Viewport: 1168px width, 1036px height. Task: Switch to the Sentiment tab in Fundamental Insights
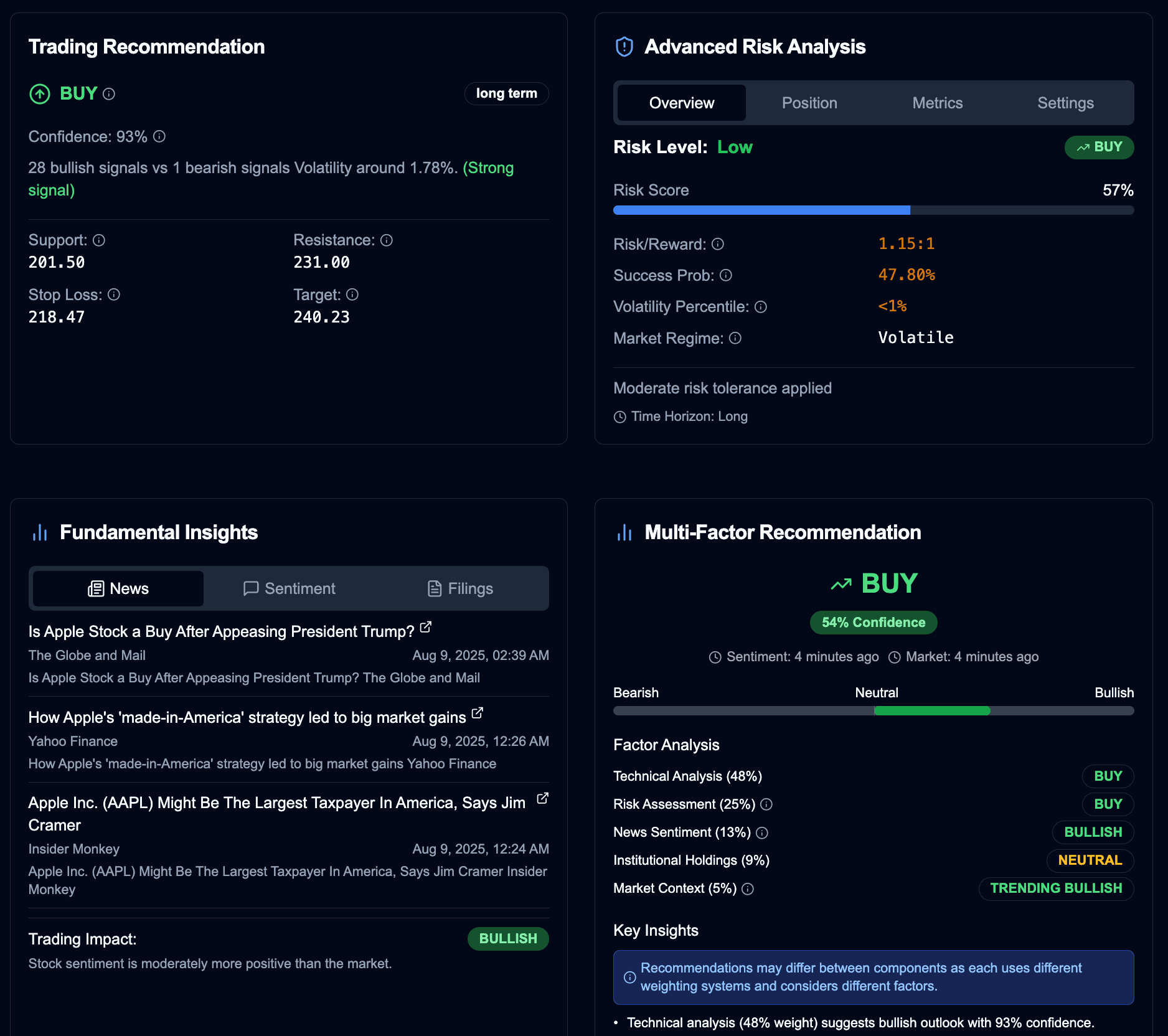click(289, 588)
